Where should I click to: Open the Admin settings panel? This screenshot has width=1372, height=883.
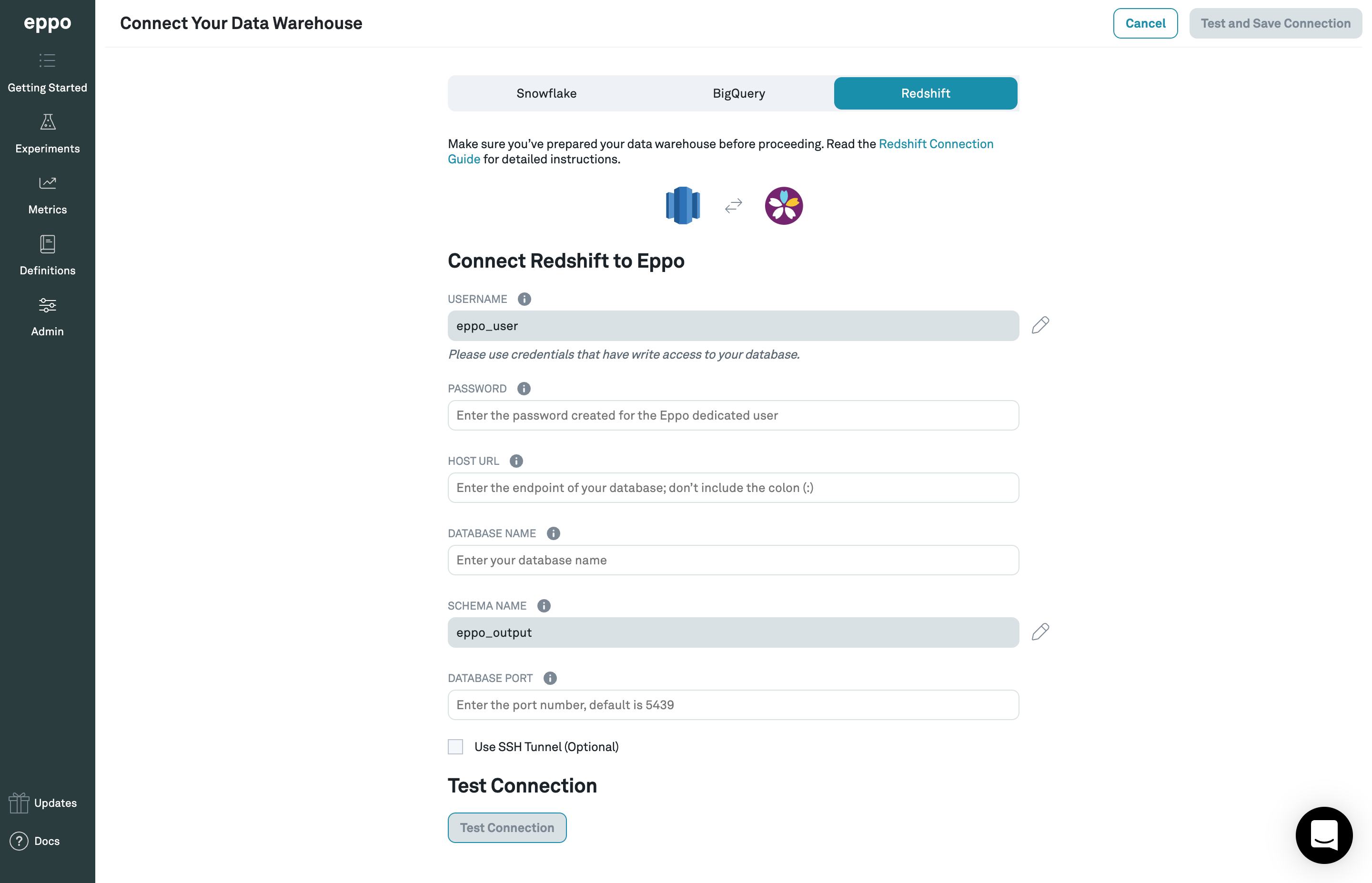tap(47, 317)
